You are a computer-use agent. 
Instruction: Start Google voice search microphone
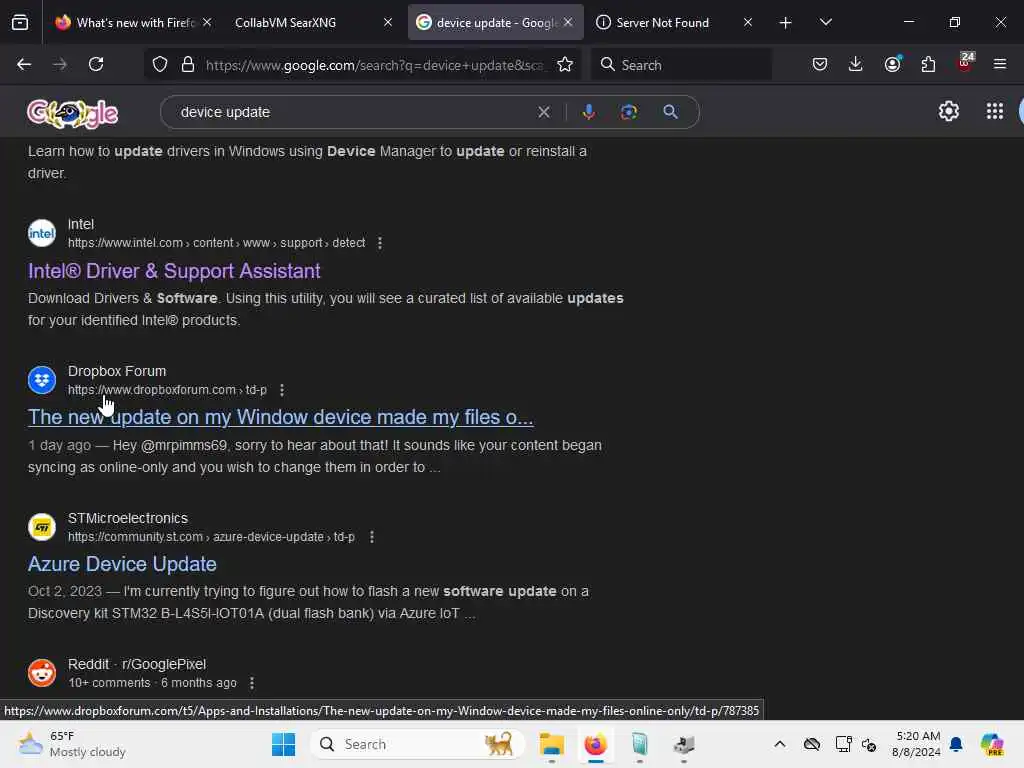(x=588, y=112)
